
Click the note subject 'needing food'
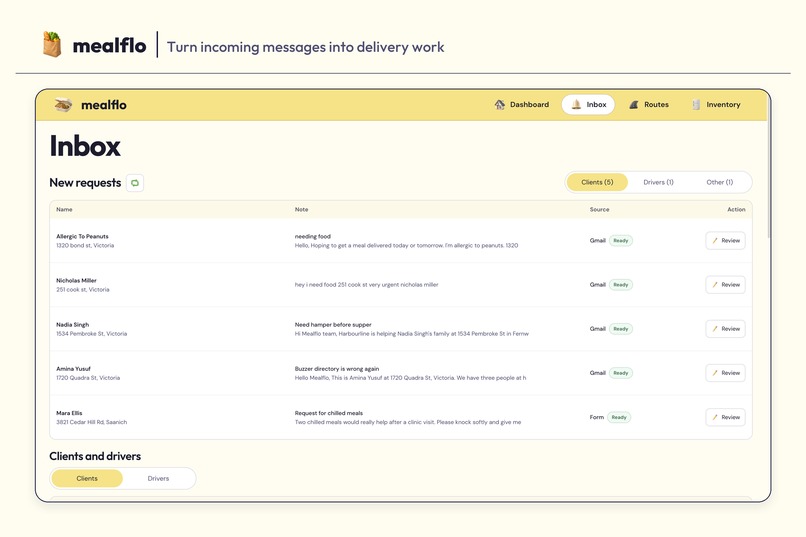[313, 236]
